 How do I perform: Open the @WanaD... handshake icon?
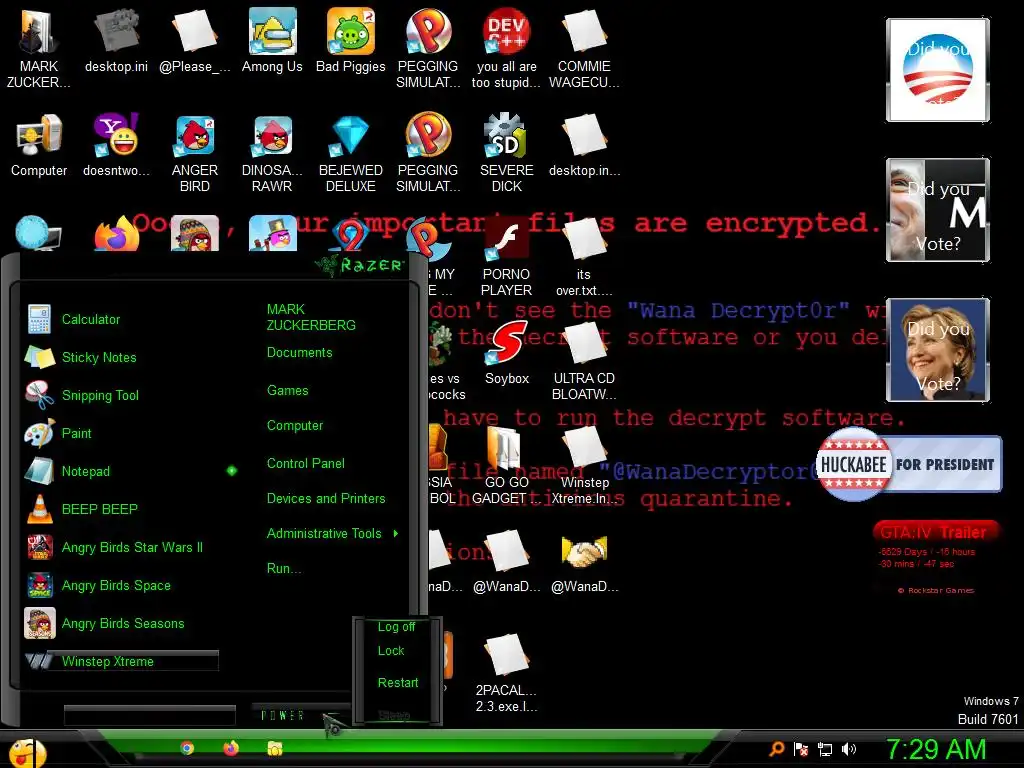[x=584, y=563]
